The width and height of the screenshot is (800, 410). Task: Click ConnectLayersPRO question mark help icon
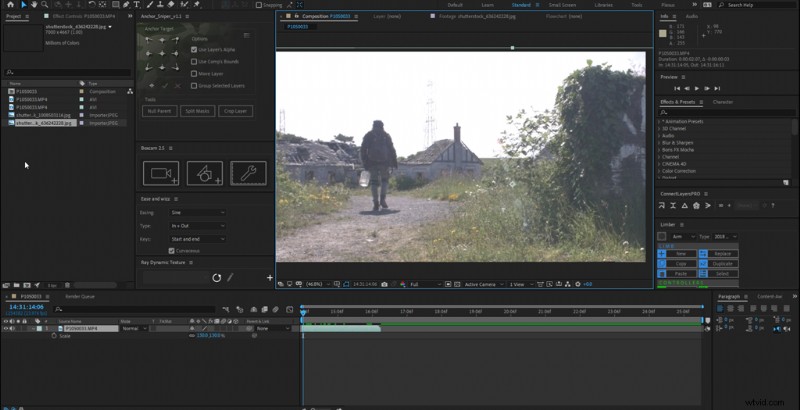pyautogui.click(x=773, y=206)
